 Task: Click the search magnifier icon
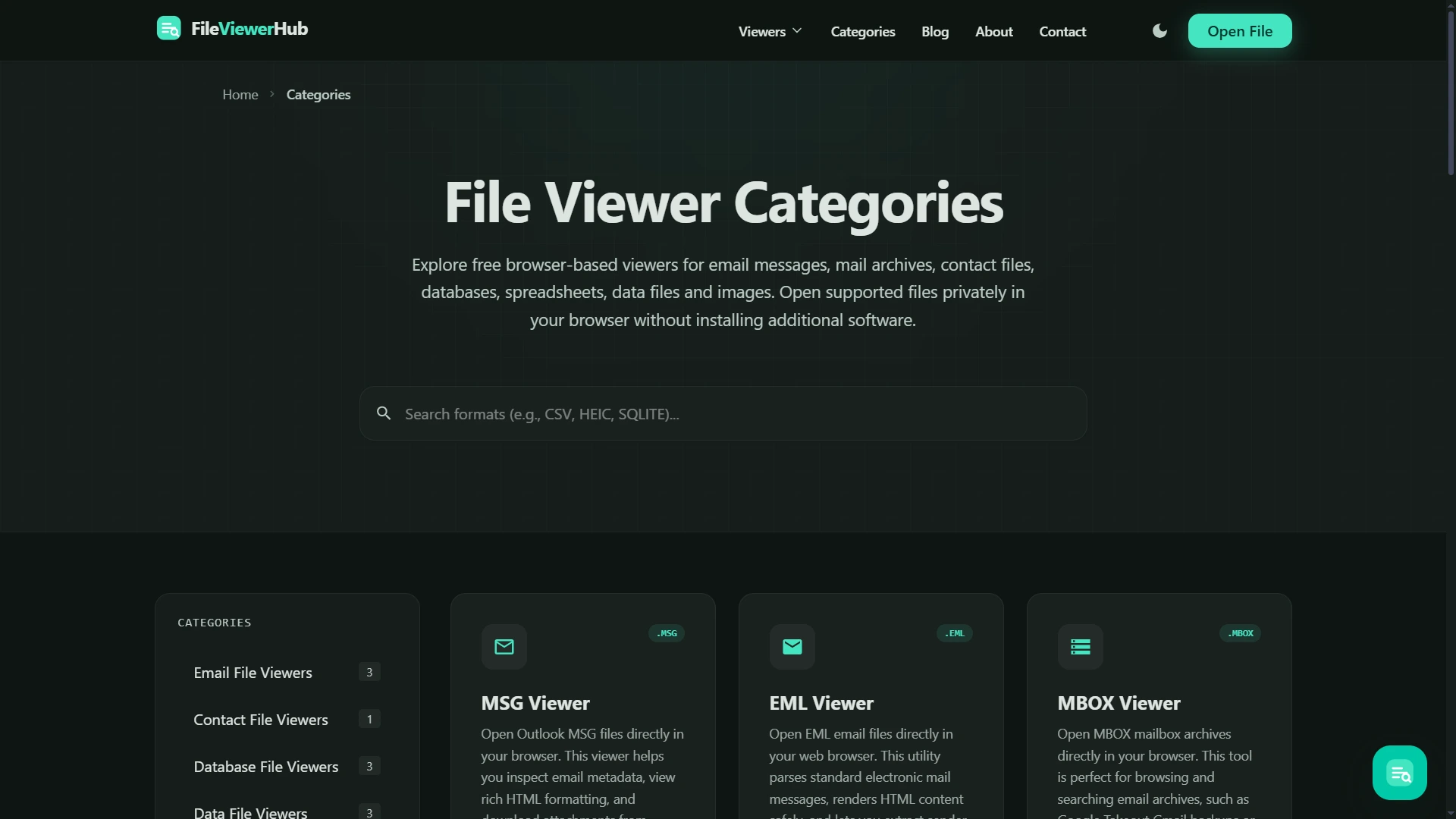point(384,413)
